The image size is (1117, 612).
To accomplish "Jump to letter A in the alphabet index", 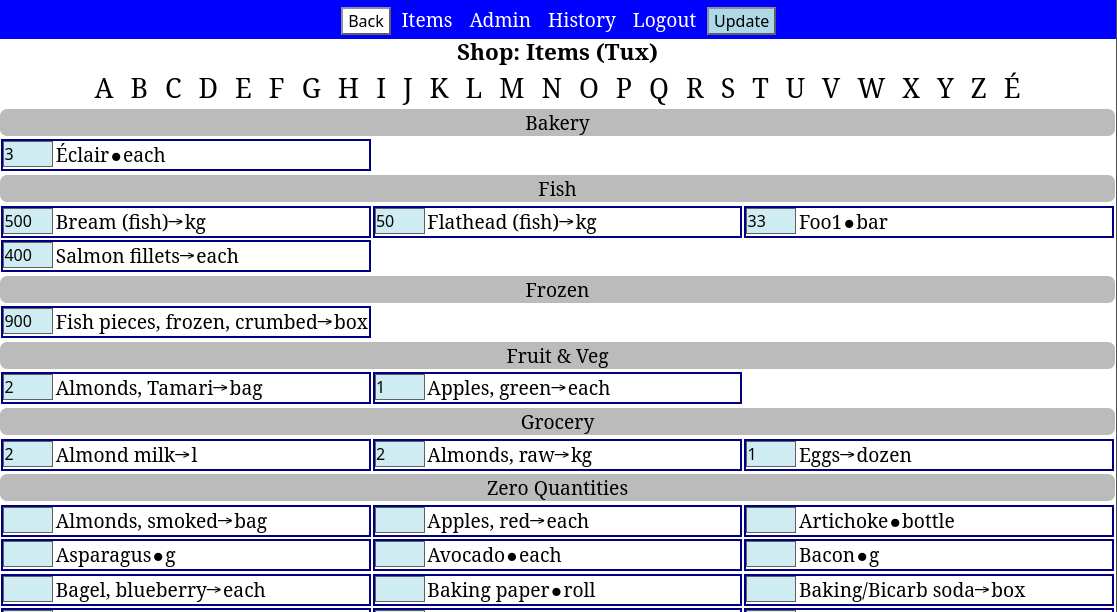I will pos(103,89).
